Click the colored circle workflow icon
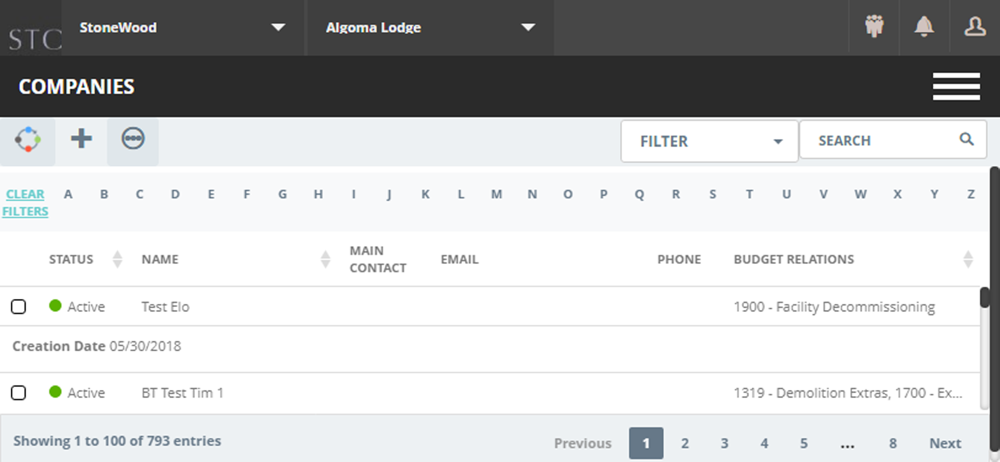The width and height of the screenshot is (1000, 462). tap(27, 139)
